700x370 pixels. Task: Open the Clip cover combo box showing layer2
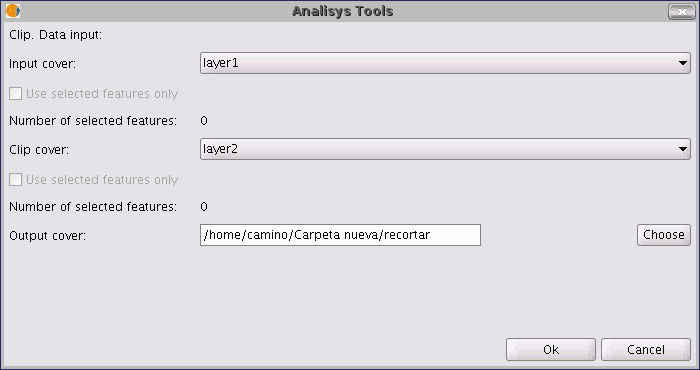coord(445,149)
